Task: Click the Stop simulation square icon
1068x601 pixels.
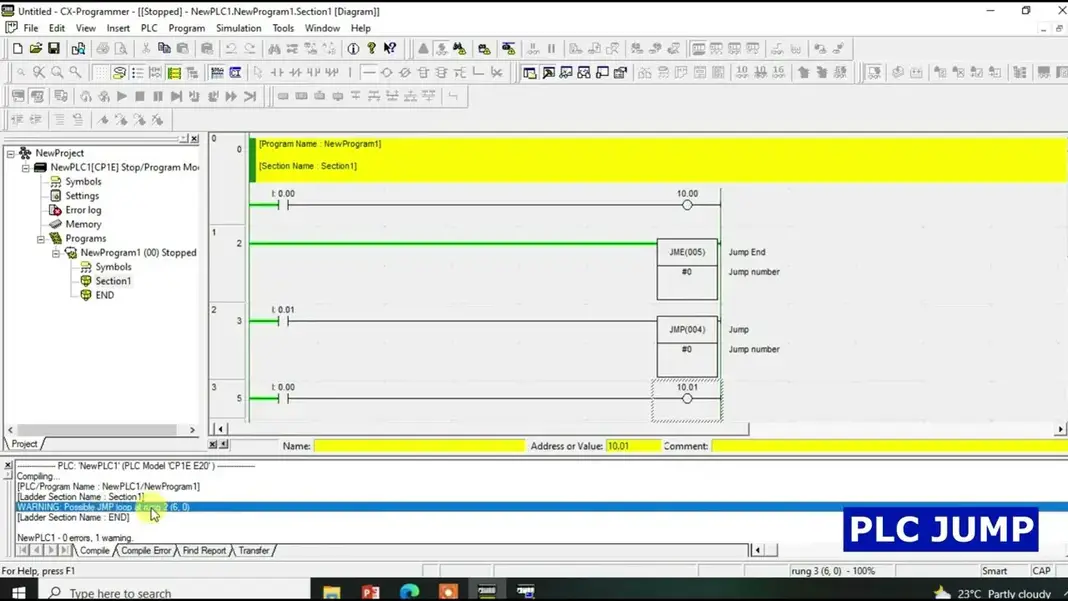Action: (x=140, y=96)
